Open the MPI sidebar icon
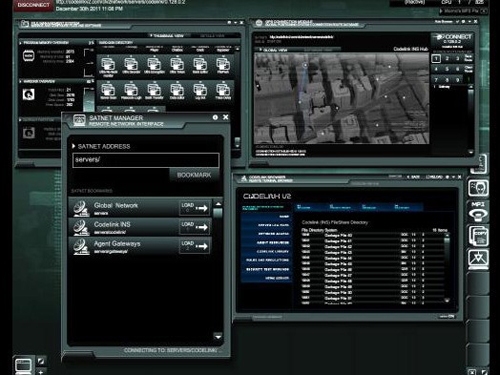 [x=478, y=211]
